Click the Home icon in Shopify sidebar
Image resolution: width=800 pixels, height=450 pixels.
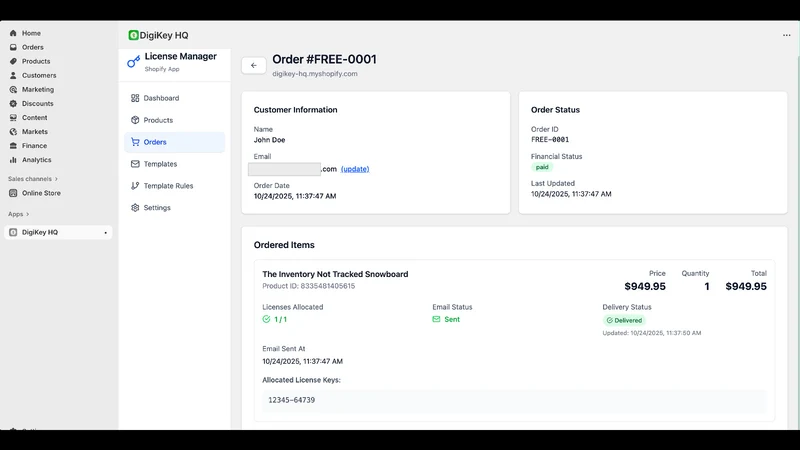pyautogui.click(x=13, y=33)
